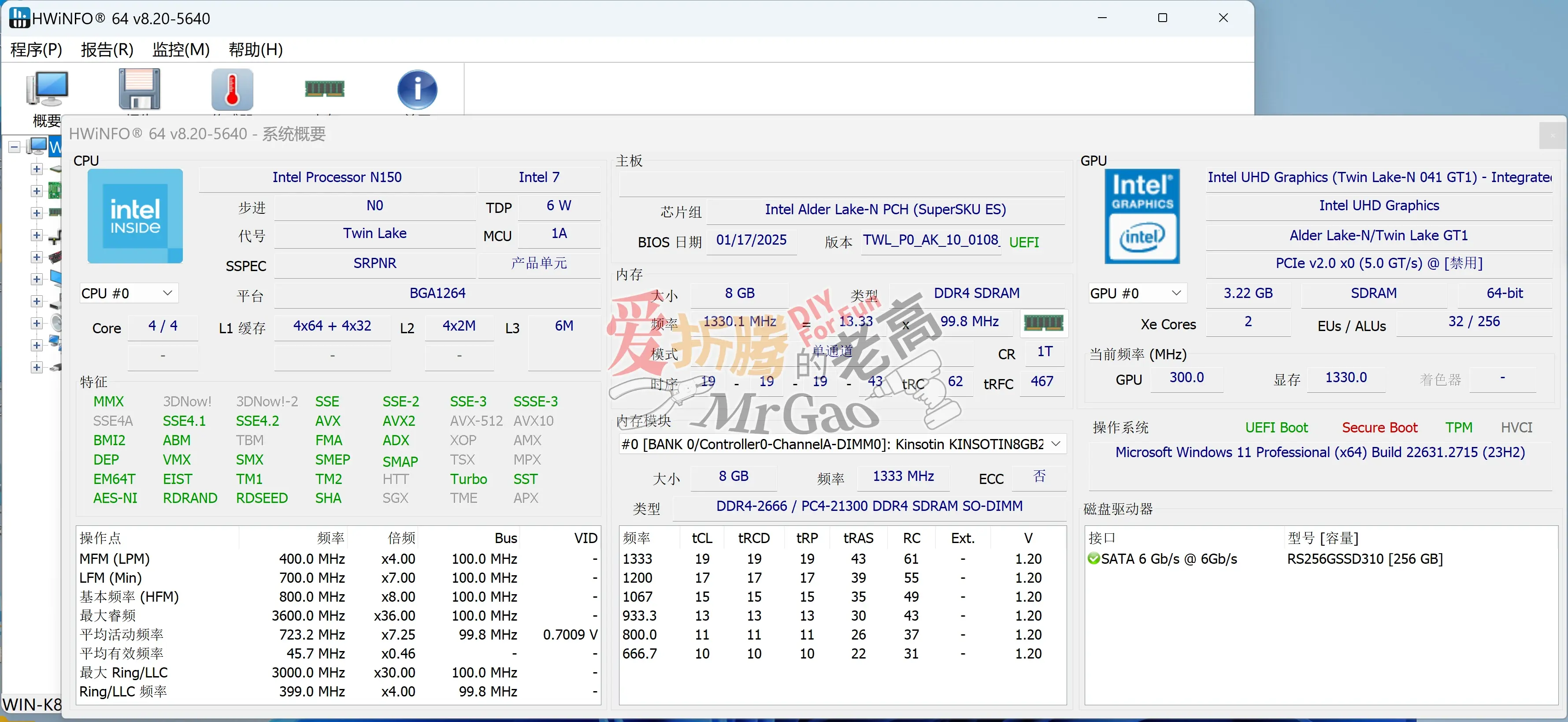Image resolution: width=1568 pixels, height=722 pixels.
Task: Click the floppy disk save report icon
Action: [x=139, y=90]
